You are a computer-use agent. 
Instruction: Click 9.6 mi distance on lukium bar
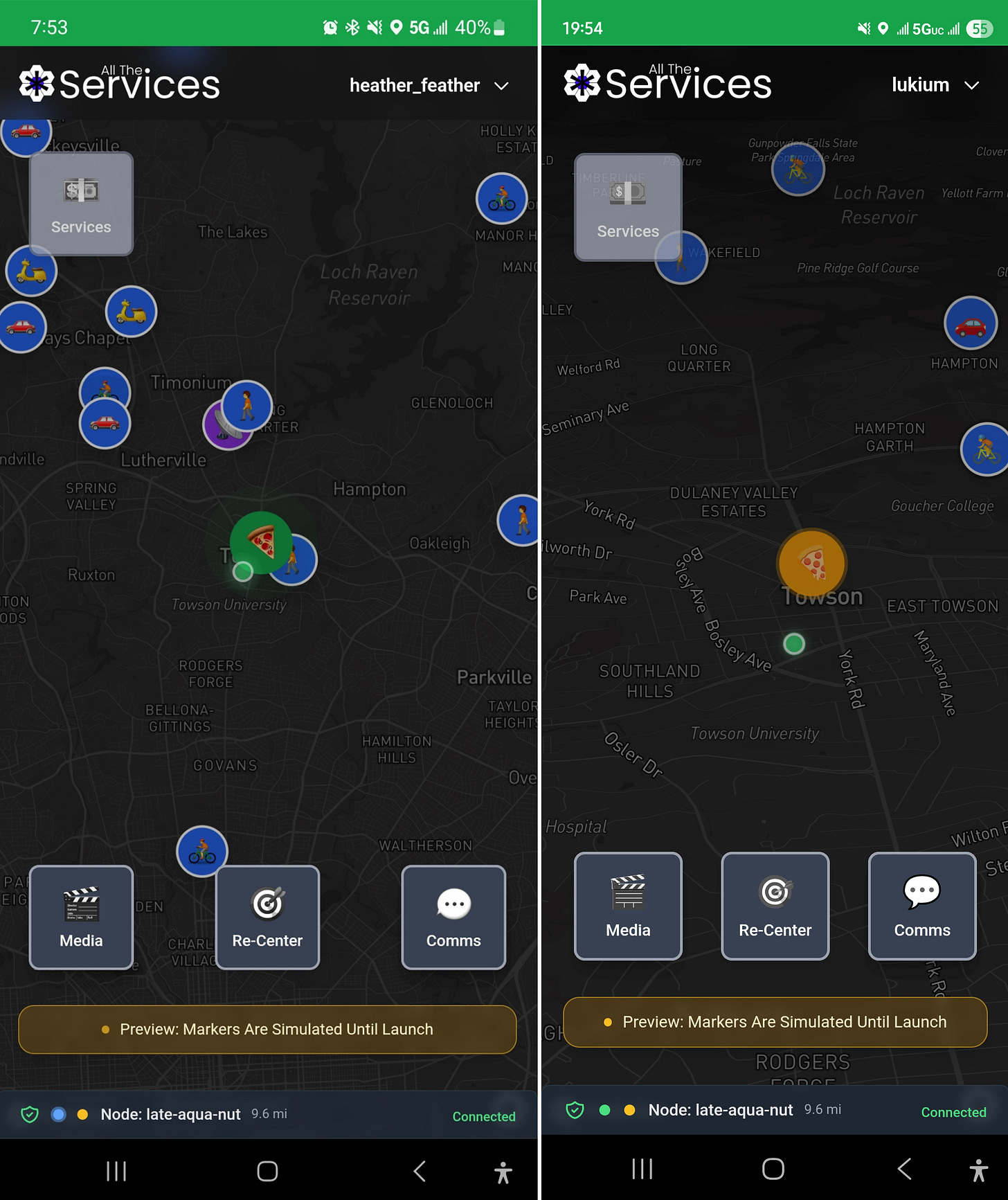click(x=822, y=1109)
